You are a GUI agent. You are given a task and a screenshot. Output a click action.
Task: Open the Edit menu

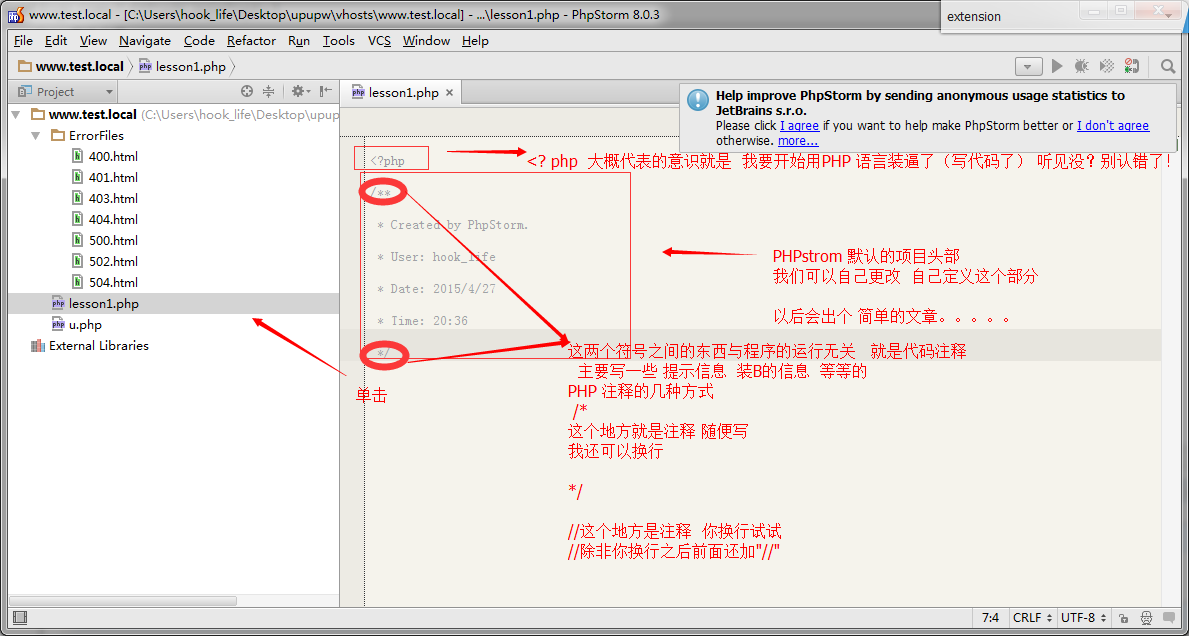[56, 41]
